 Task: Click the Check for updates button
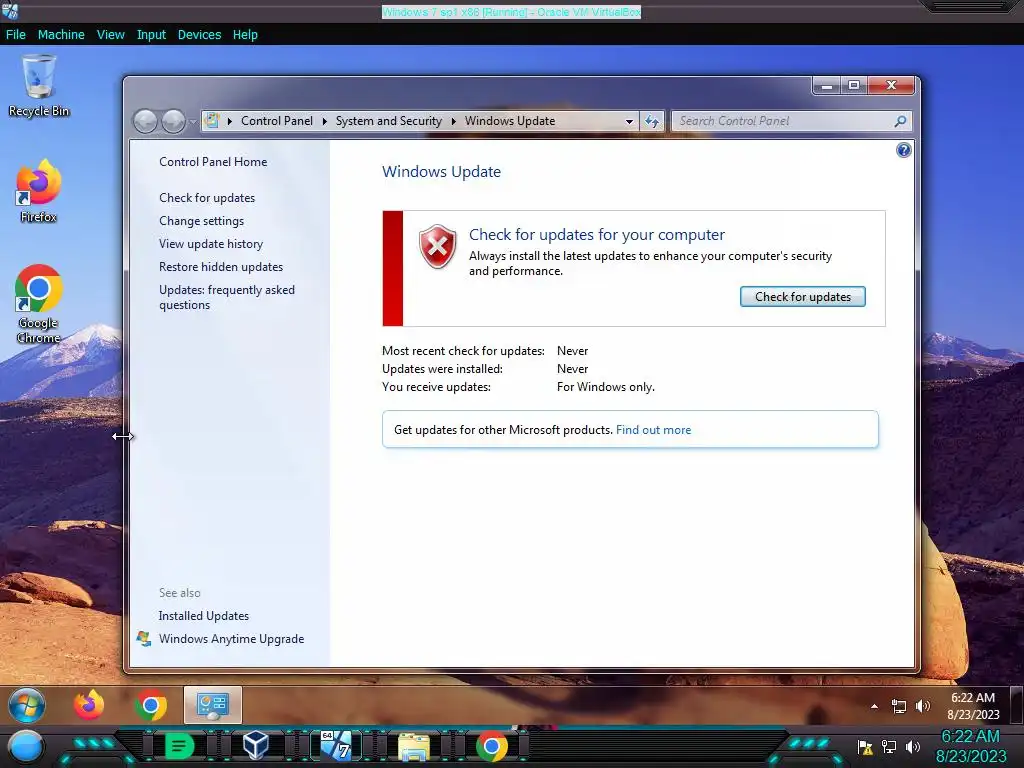pos(803,296)
